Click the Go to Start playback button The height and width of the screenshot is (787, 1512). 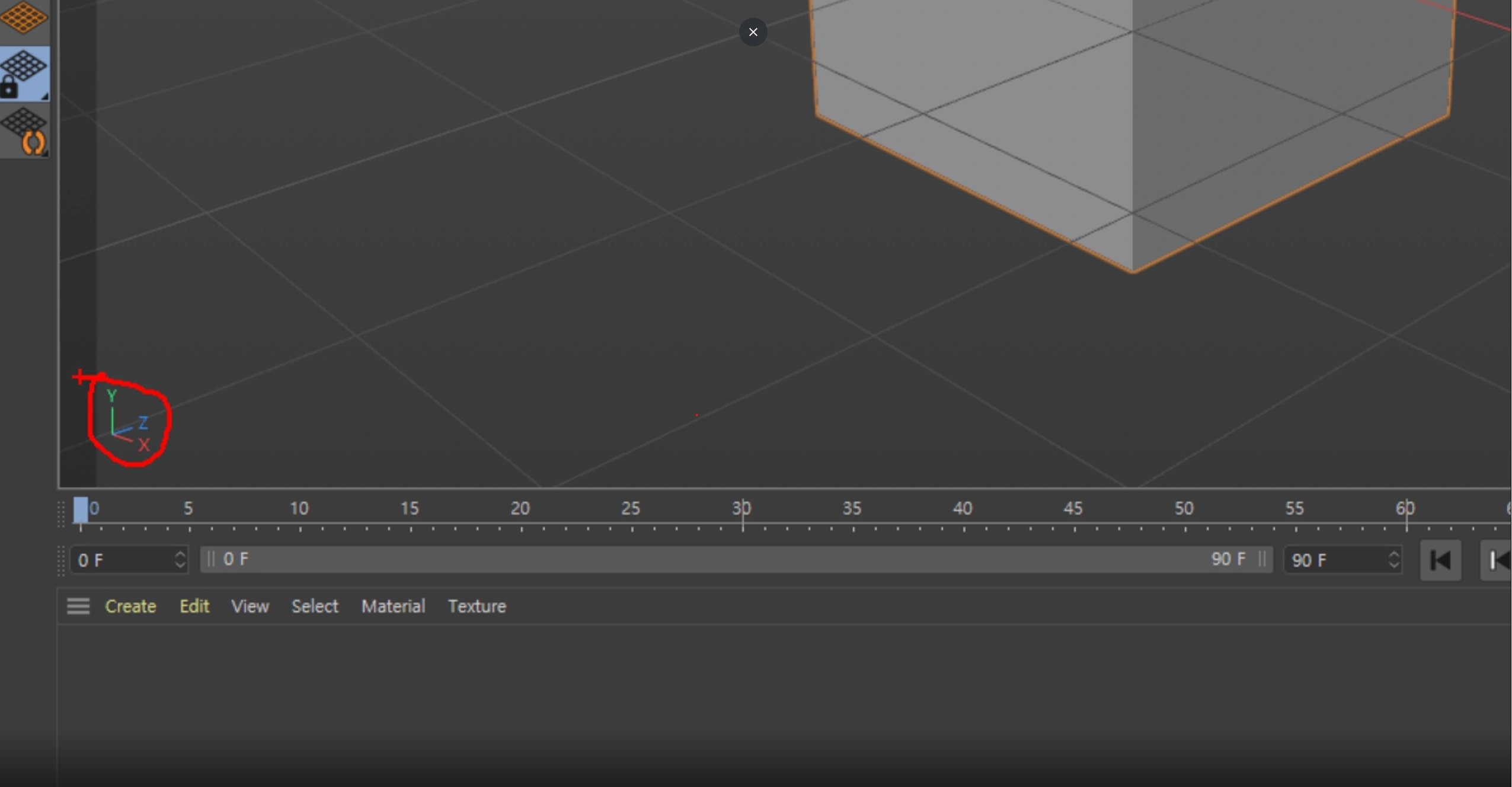(1440, 560)
